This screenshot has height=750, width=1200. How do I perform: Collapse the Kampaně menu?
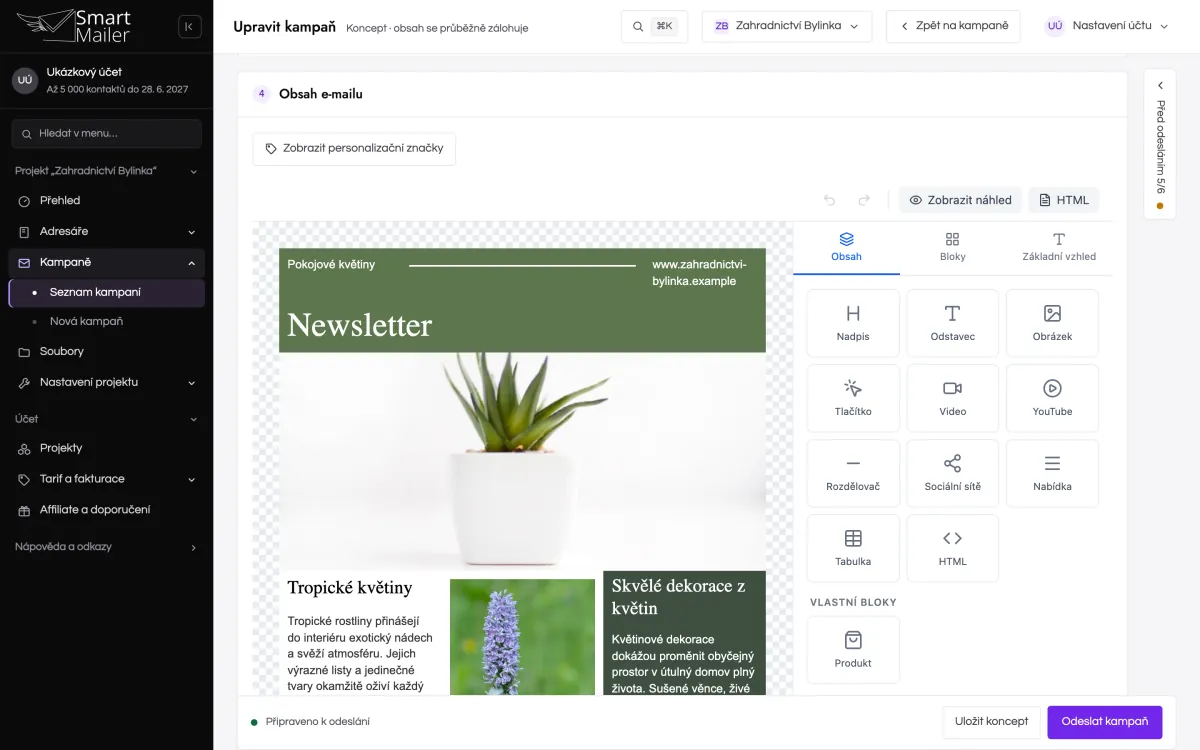click(107, 263)
